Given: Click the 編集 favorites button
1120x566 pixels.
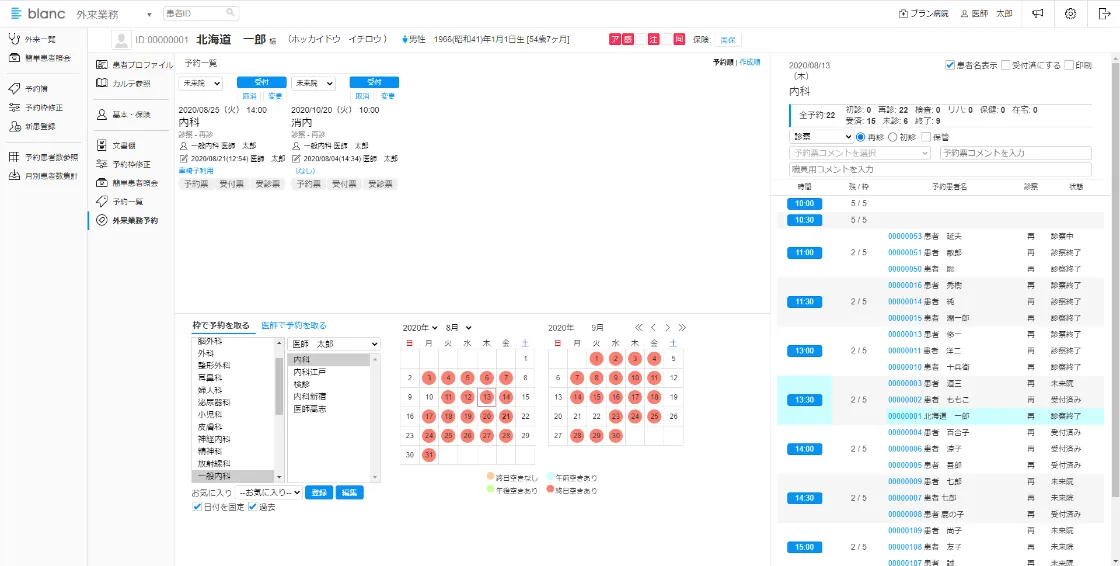Looking at the screenshot, I should coord(349,492).
